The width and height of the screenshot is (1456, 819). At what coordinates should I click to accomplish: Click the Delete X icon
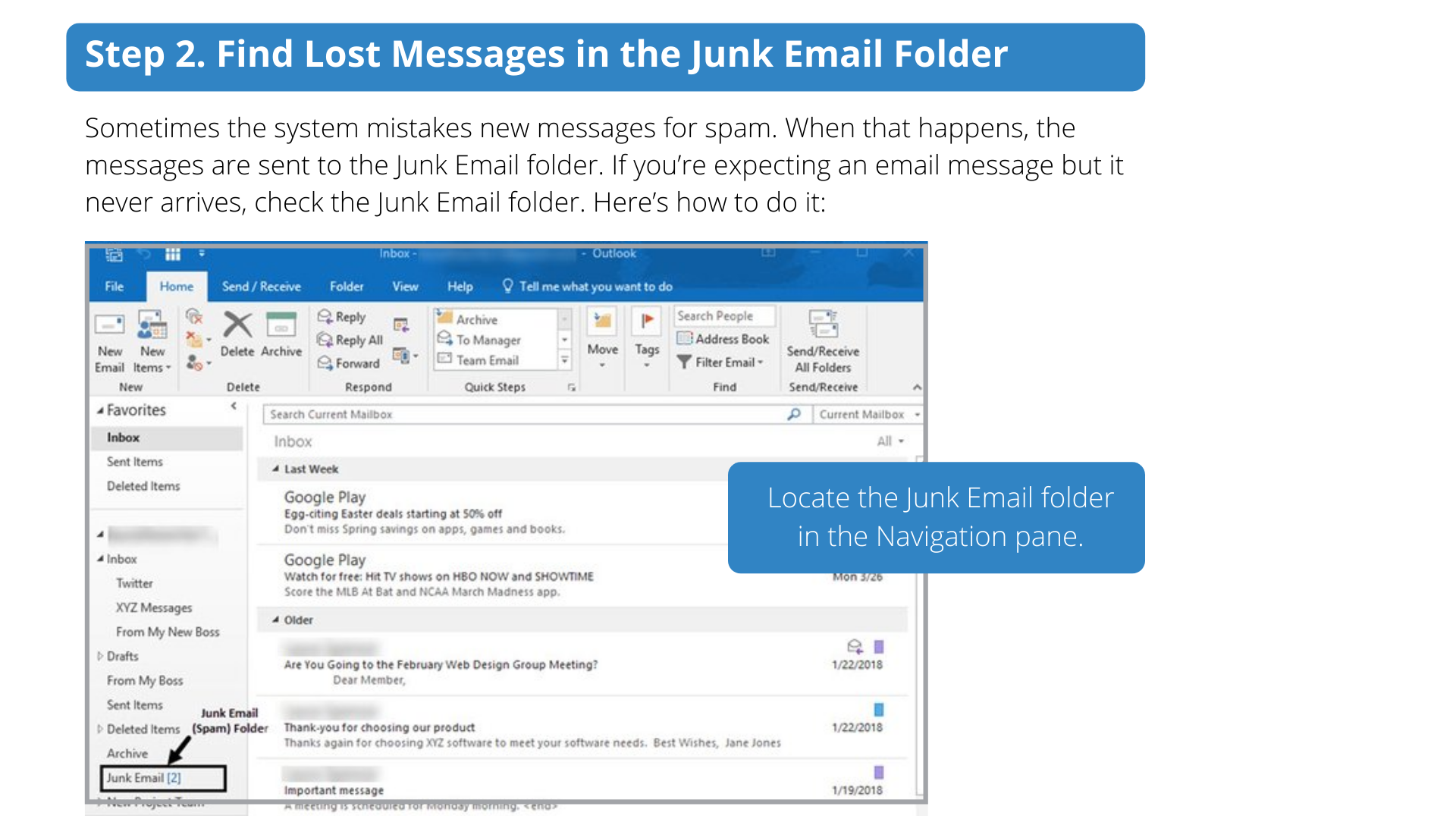237,326
